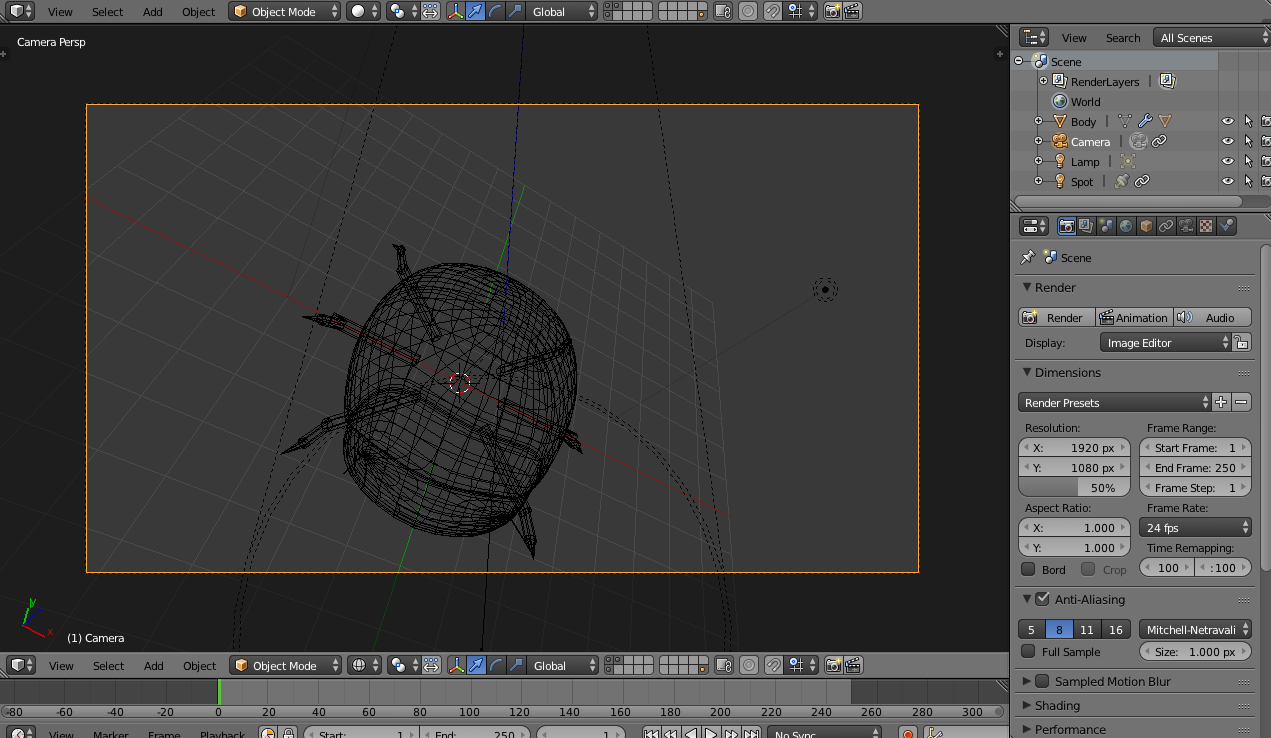Select the Render Layers properties icon
Image resolution: width=1271 pixels, height=738 pixels.
point(1087,225)
